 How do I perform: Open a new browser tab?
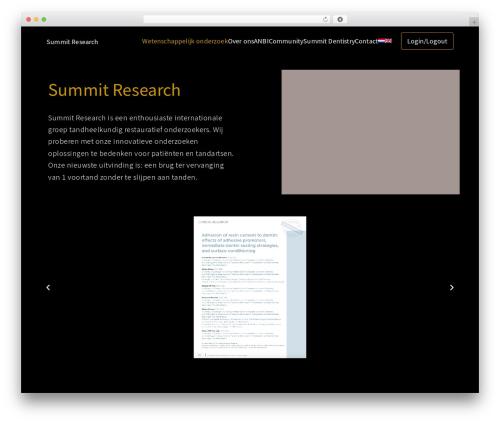474,22
